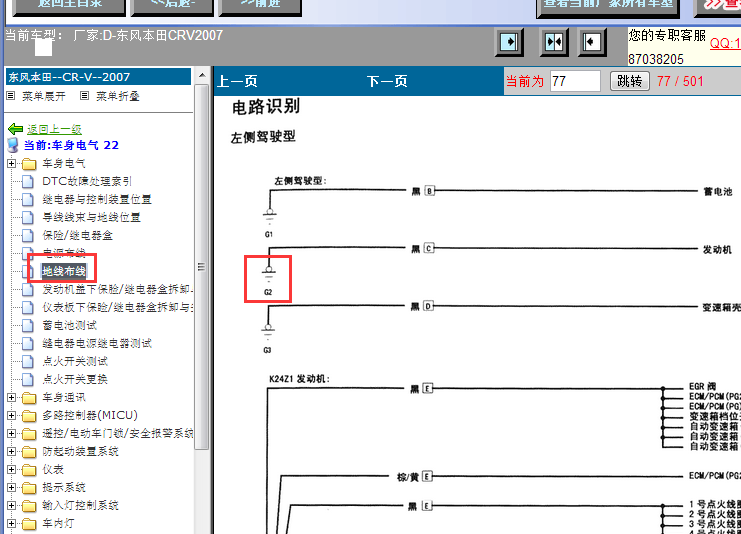Expand the 多路控制器(MICU) tree node

[12, 415]
